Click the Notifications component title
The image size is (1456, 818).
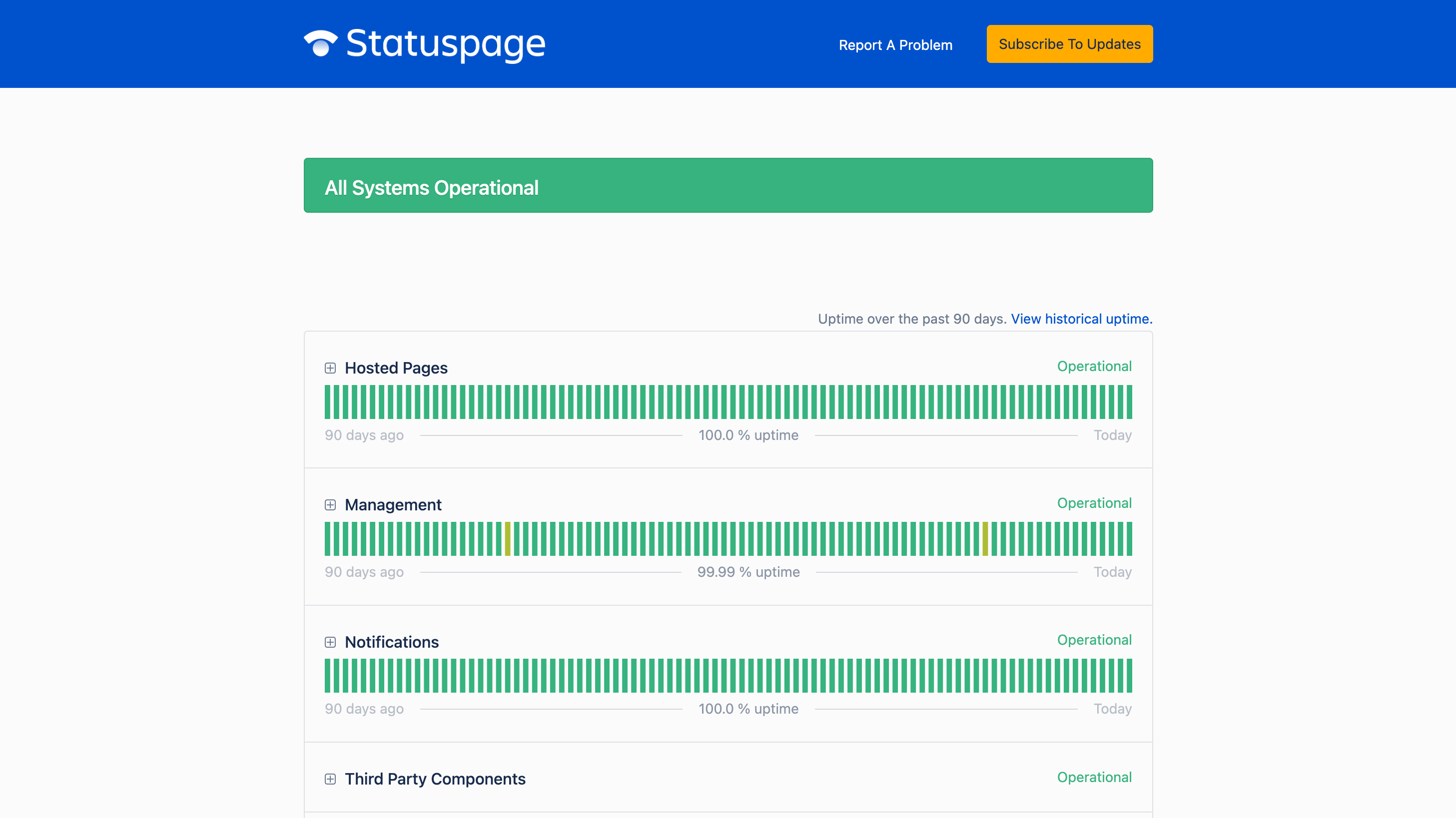coord(392,642)
